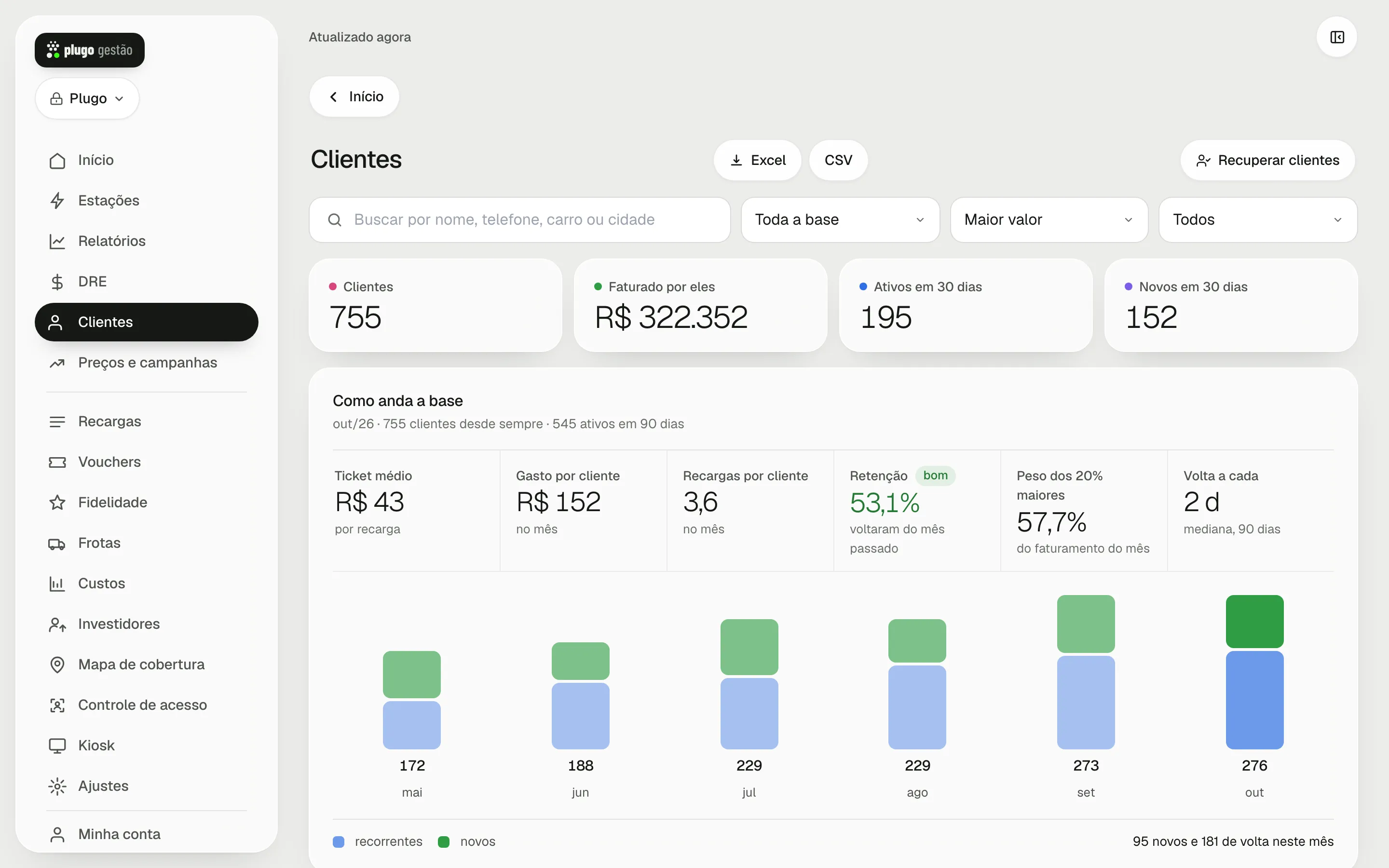This screenshot has width=1389, height=868.
Task: Open Fidelidade menu label
Action: tap(112, 503)
